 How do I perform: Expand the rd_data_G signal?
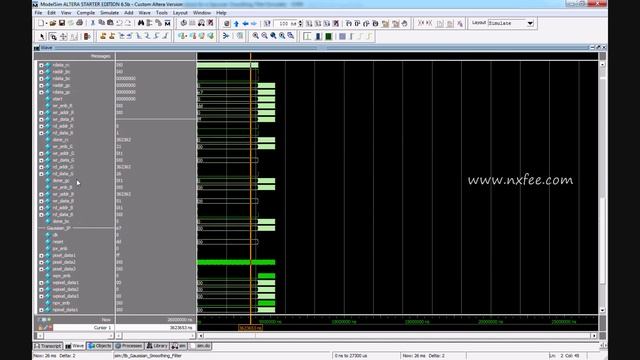[x=41, y=174]
